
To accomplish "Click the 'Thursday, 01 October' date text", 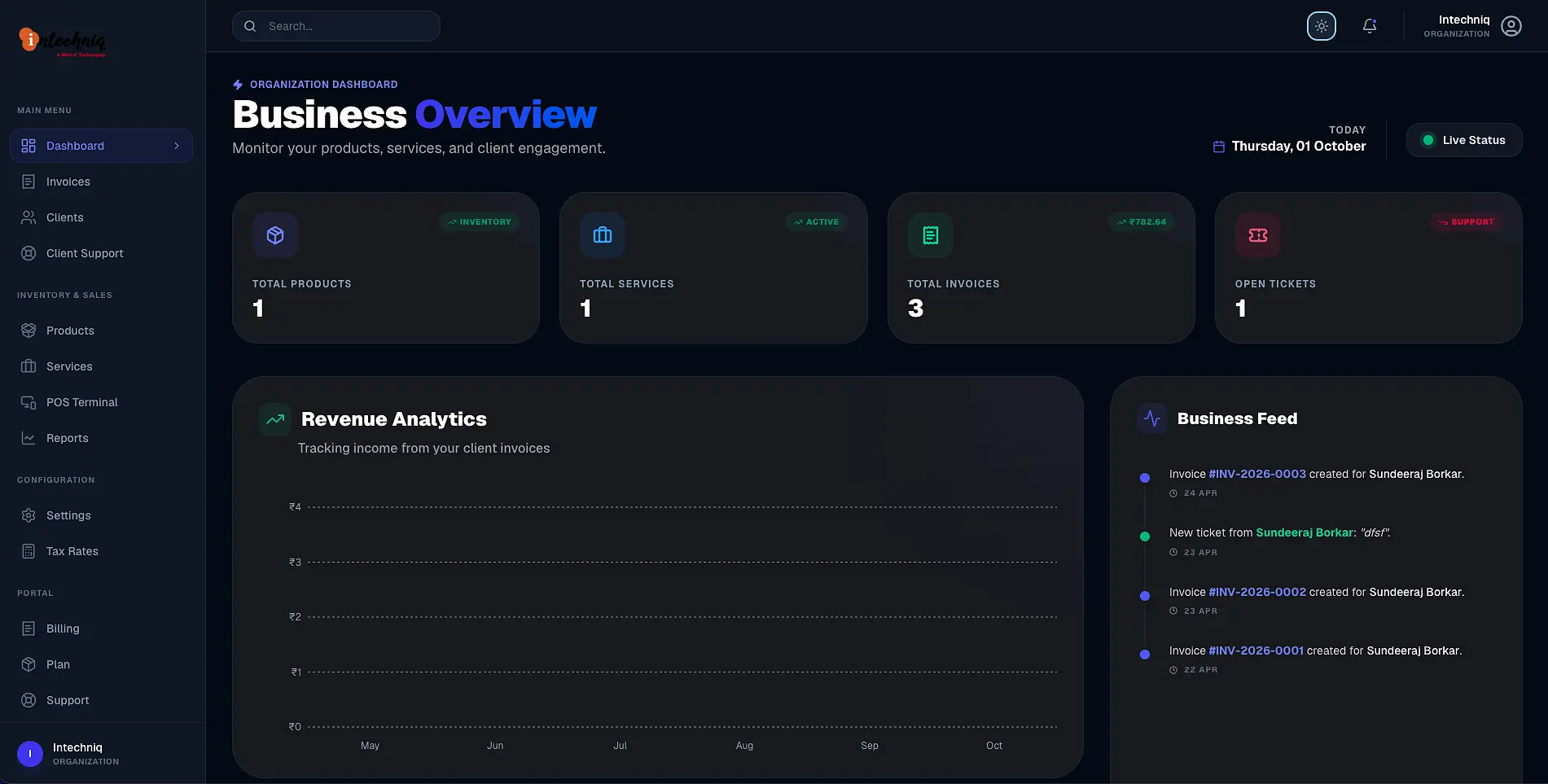I will [1299, 147].
